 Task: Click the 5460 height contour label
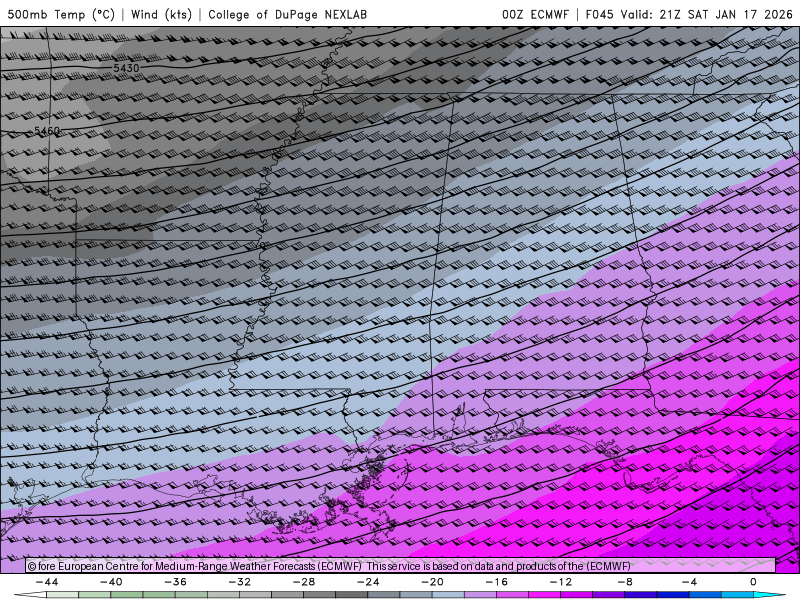tap(47, 131)
